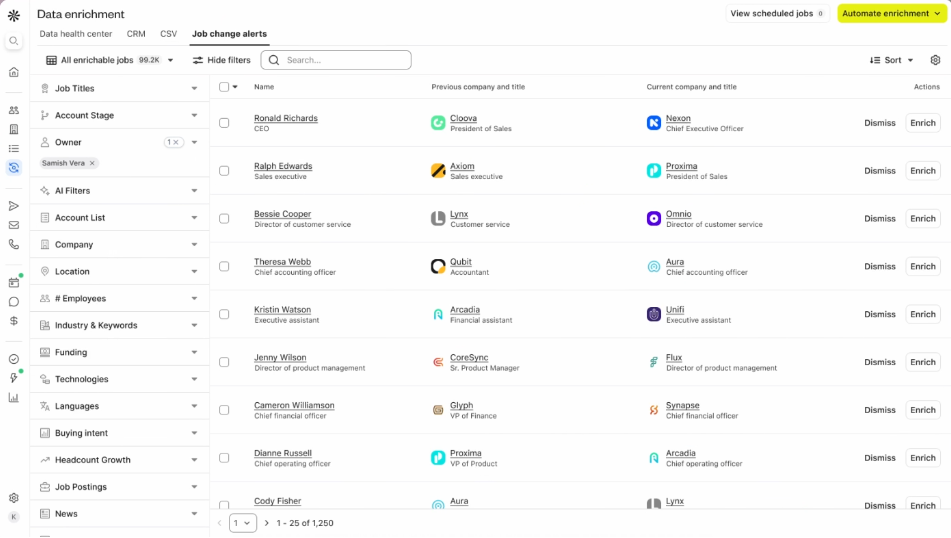Click the table settings gear near Sort

click(x=935, y=60)
